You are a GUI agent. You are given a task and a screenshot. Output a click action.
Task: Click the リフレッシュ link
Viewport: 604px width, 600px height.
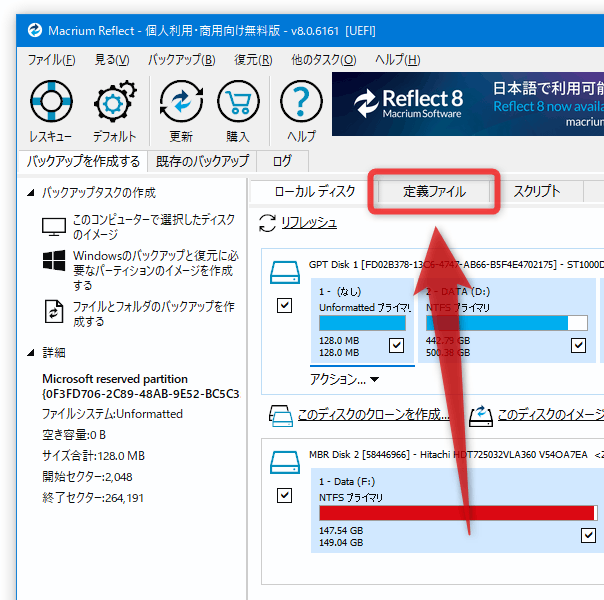click(309, 223)
